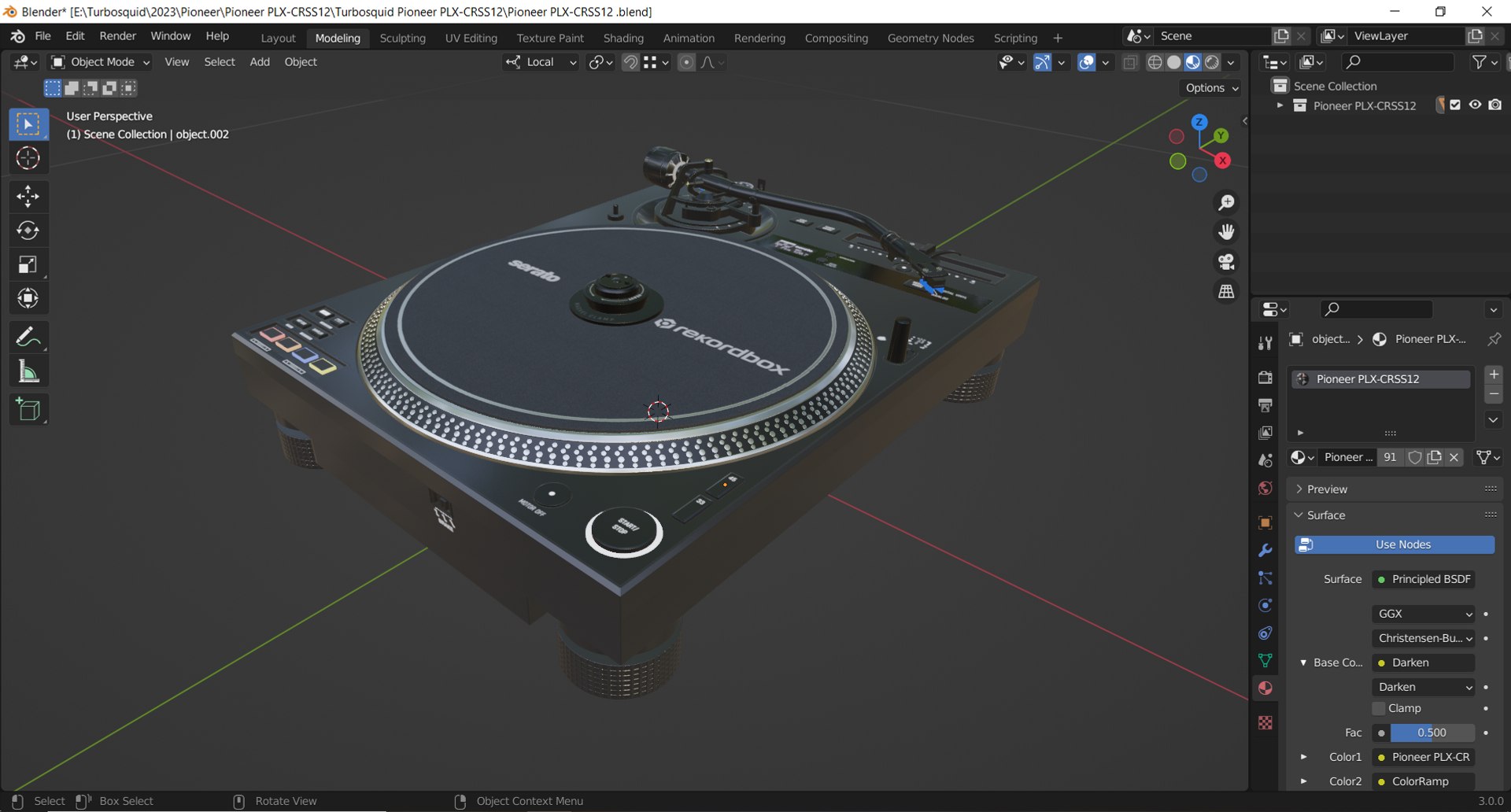The height and width of the screenshot is (812, 1511).
Task: Expand Pioneer PLX-CRSS12 collection in outliner
Action: tap(1280, 105)
